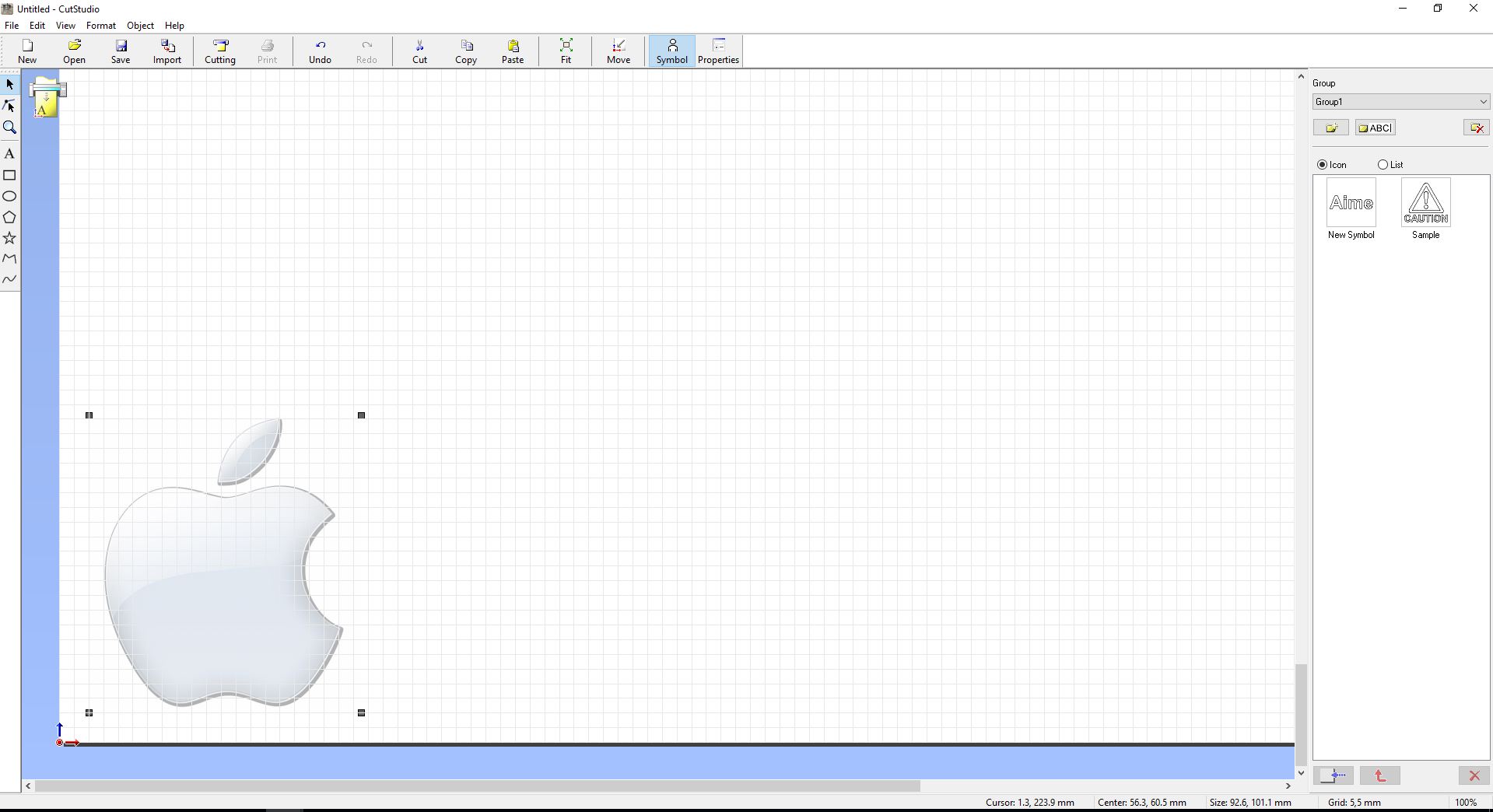Select the star drawing tool
Screen dimensions: 1493x812
click(10, 238)
